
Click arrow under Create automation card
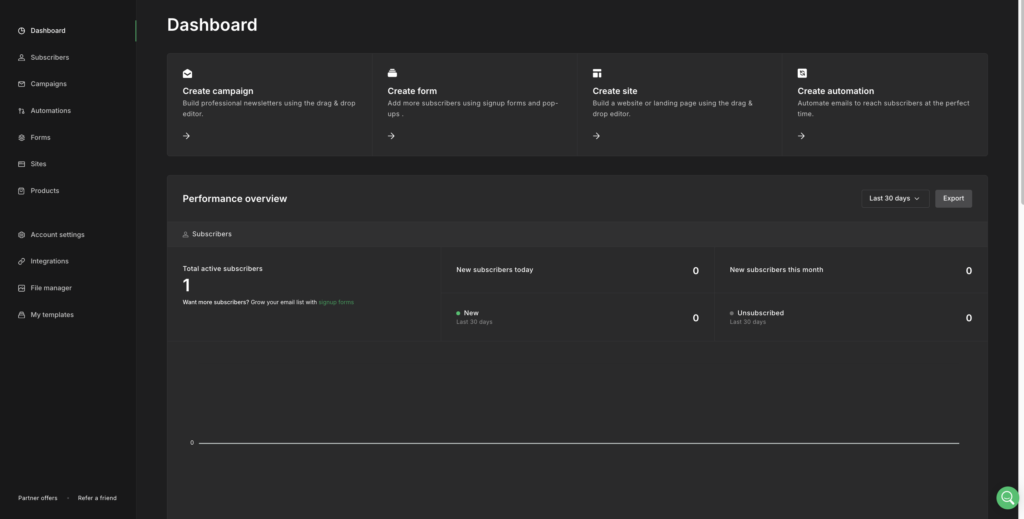pos(801,136)
